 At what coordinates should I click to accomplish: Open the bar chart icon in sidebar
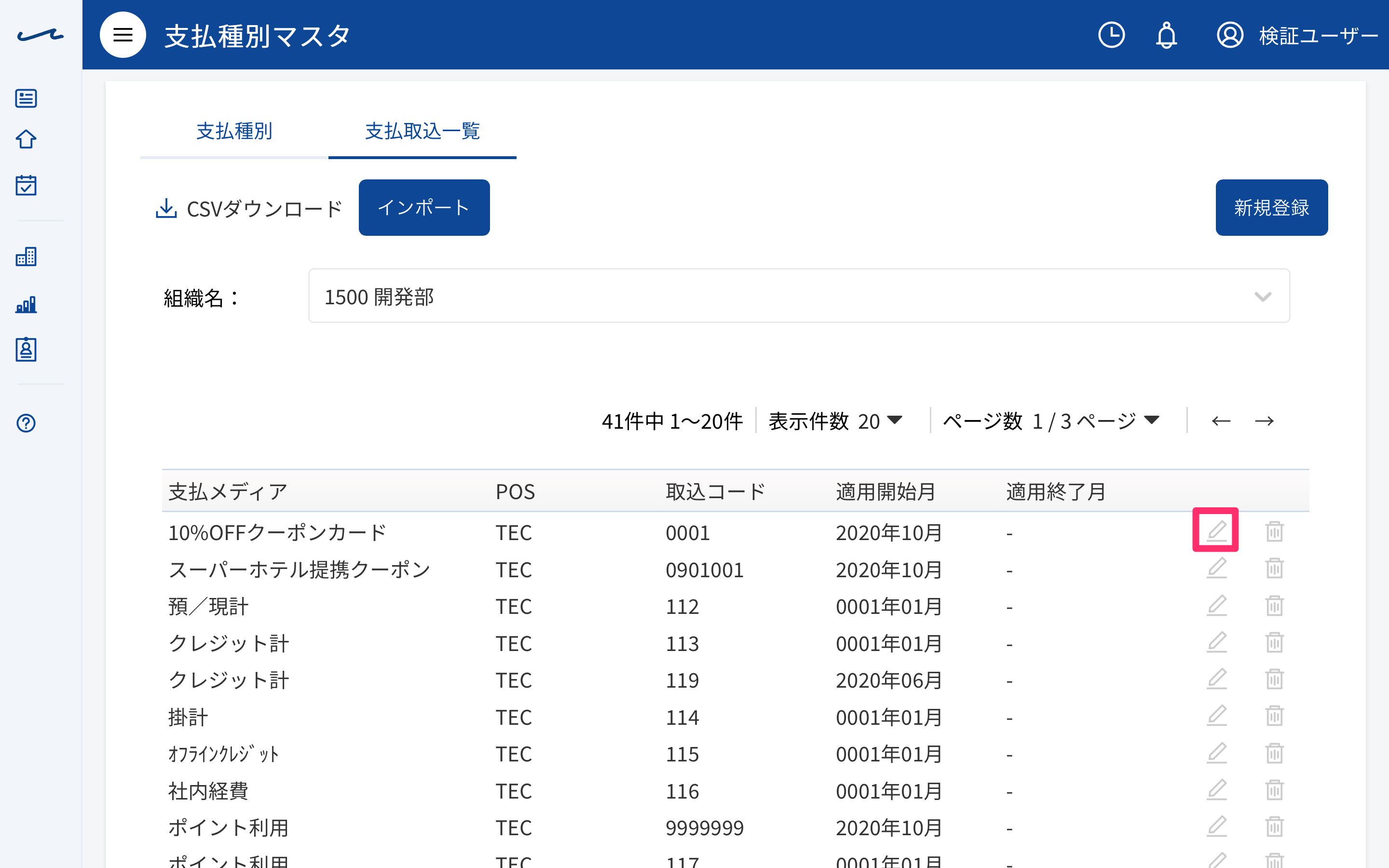(26, 304)
